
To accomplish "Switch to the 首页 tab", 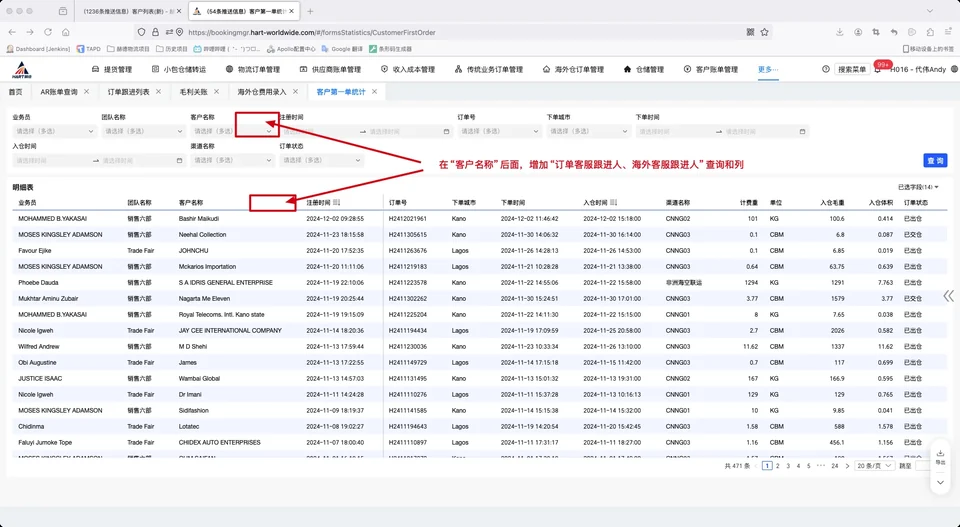I will click(x=15, y=92).
